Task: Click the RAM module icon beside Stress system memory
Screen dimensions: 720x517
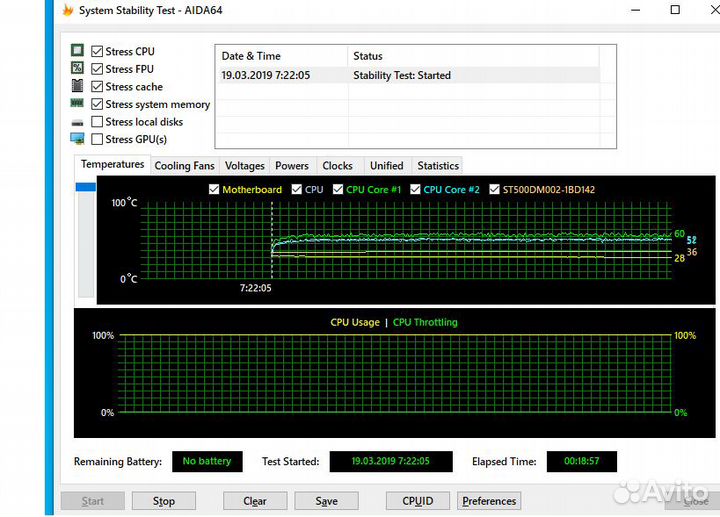Action: pos(77,103)
